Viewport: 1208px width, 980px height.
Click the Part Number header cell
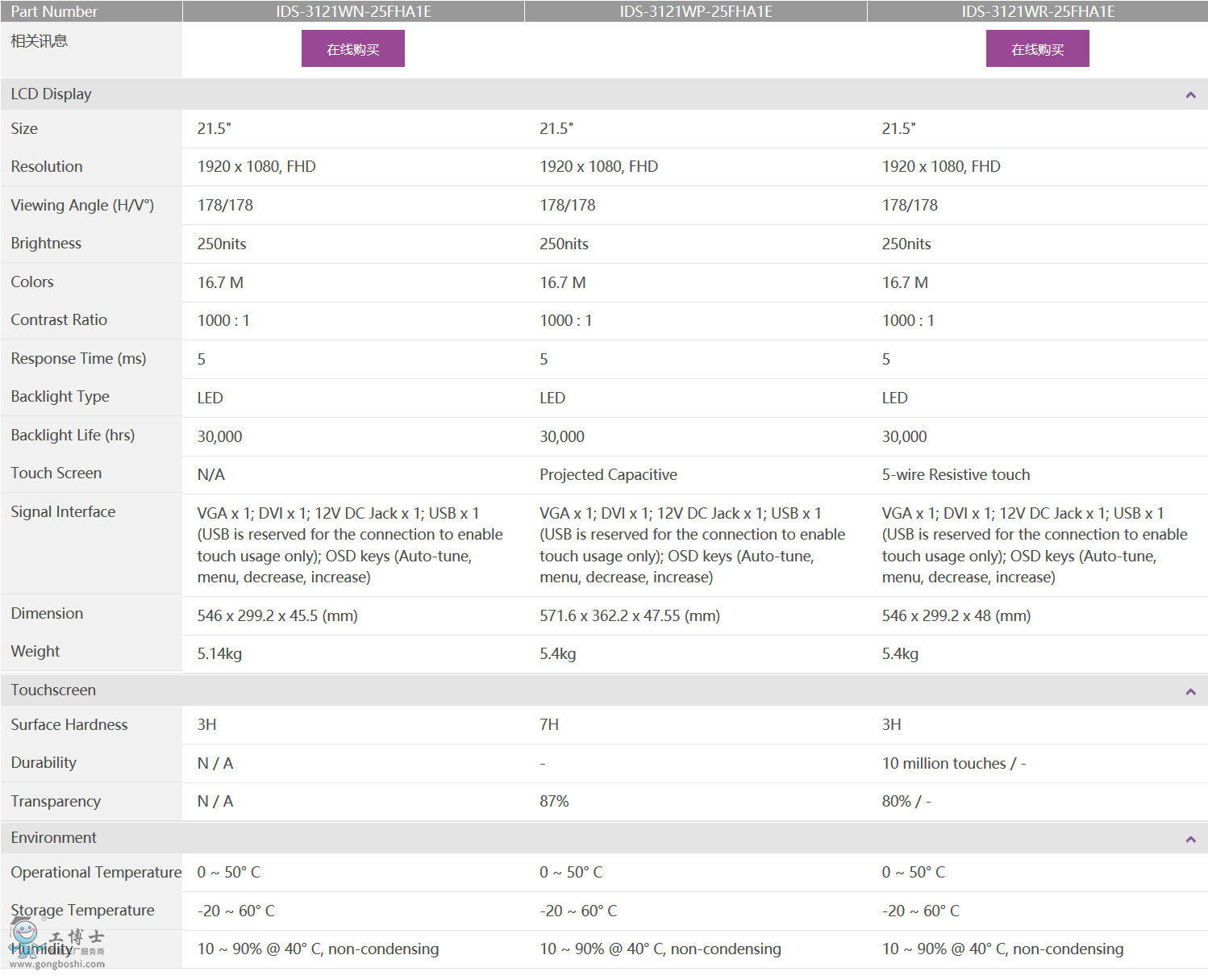point(54,11)
